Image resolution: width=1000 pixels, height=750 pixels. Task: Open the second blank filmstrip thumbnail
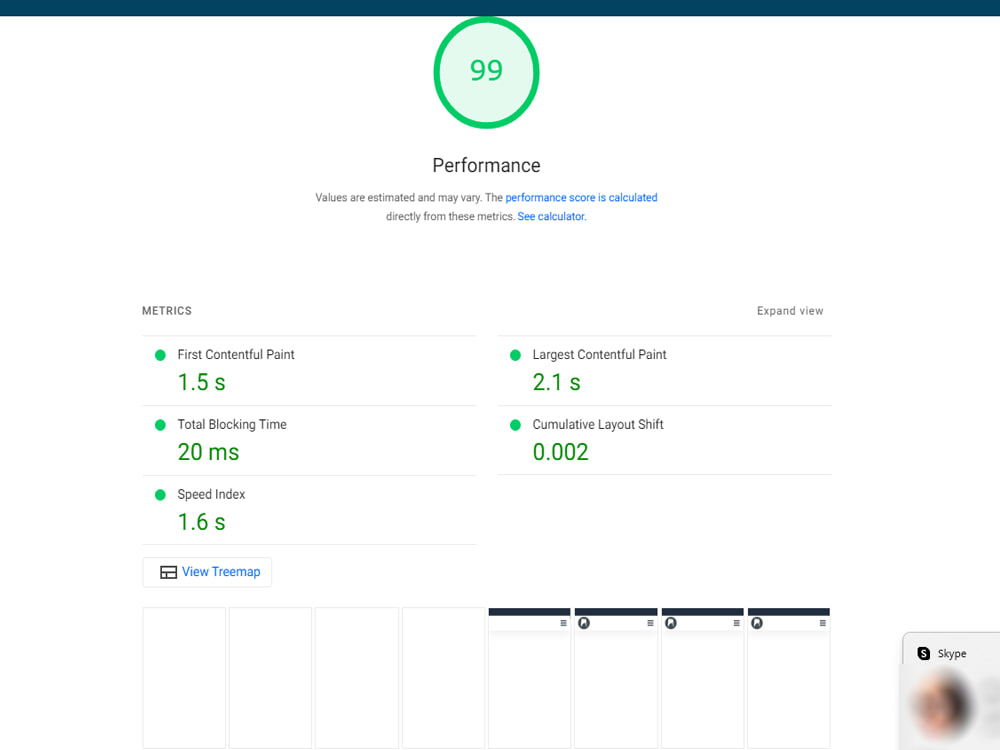point(270,677)
